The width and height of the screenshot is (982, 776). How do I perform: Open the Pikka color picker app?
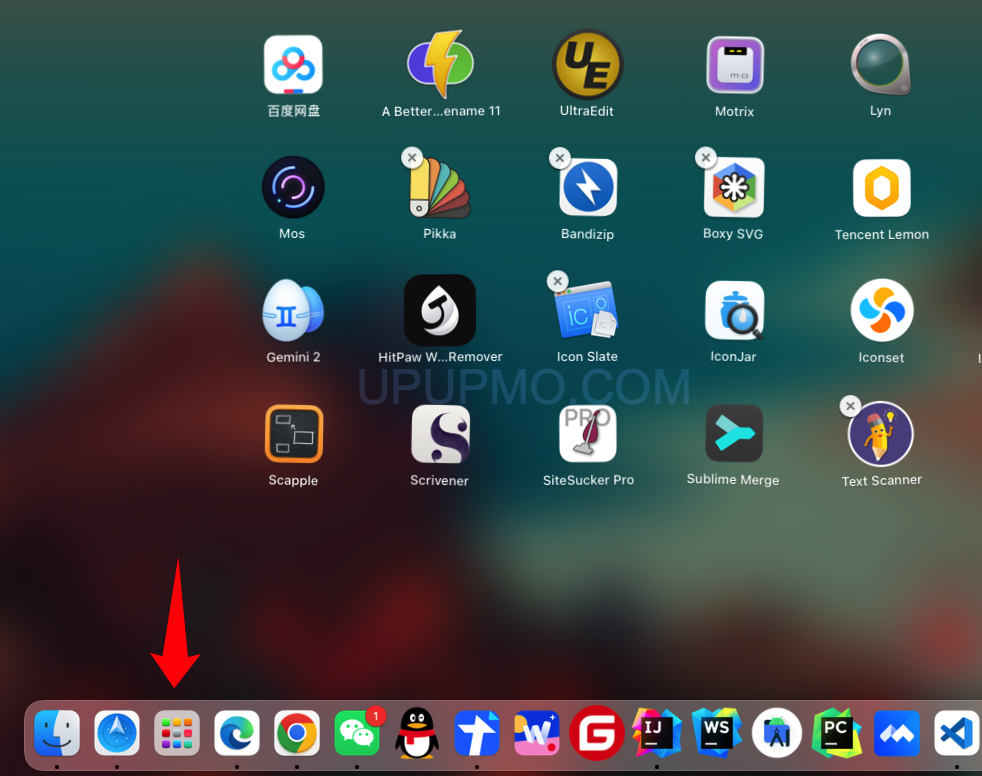tap(440, 187)
